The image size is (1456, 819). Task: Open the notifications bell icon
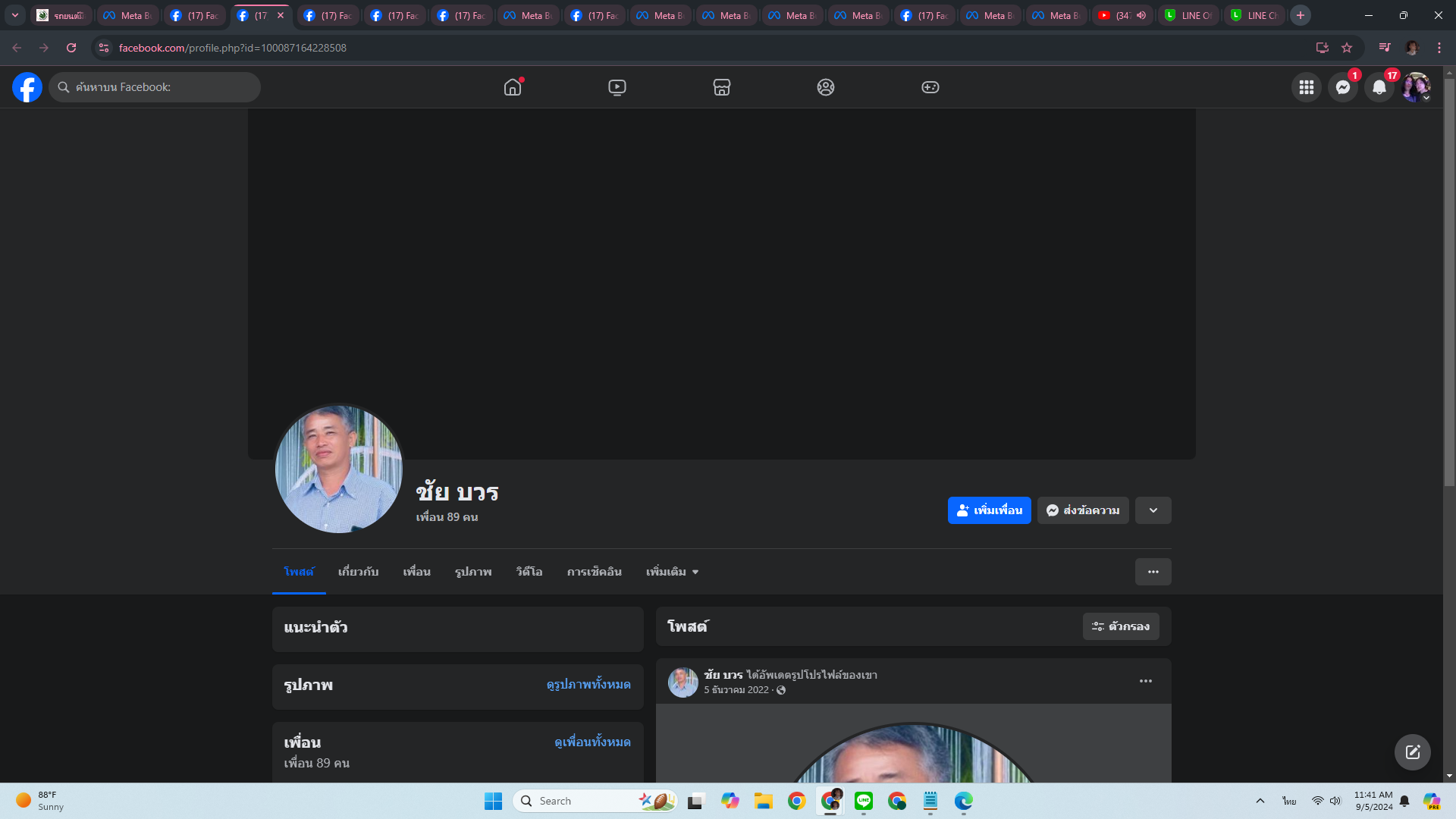(x=1379, y=87)
